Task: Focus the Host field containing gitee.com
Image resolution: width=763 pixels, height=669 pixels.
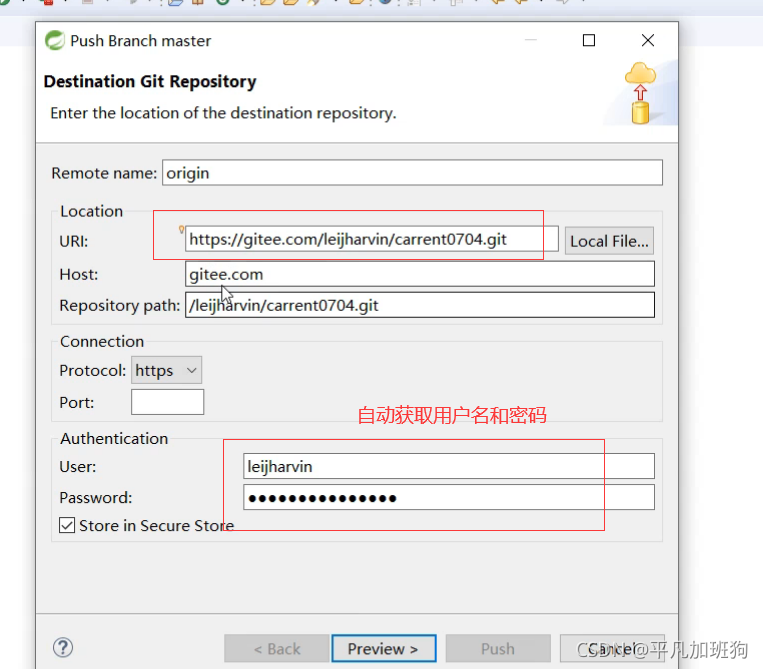Action: point(419,274)
